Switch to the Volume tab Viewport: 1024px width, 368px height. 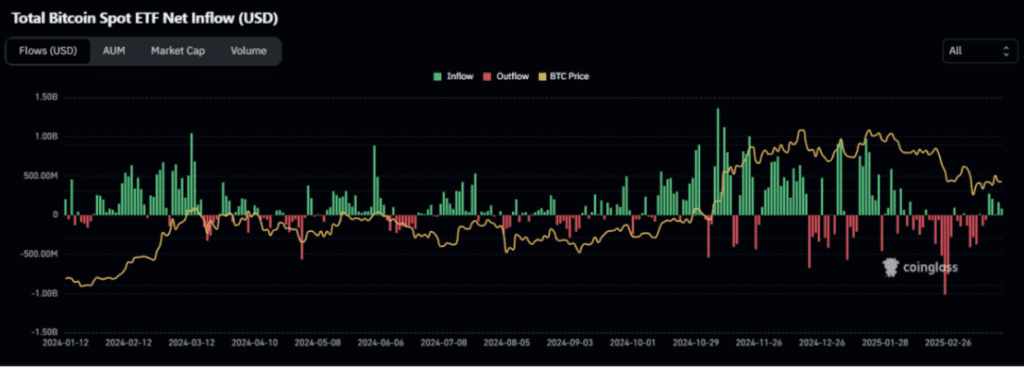pyautogui.click(x=248, y=51)
